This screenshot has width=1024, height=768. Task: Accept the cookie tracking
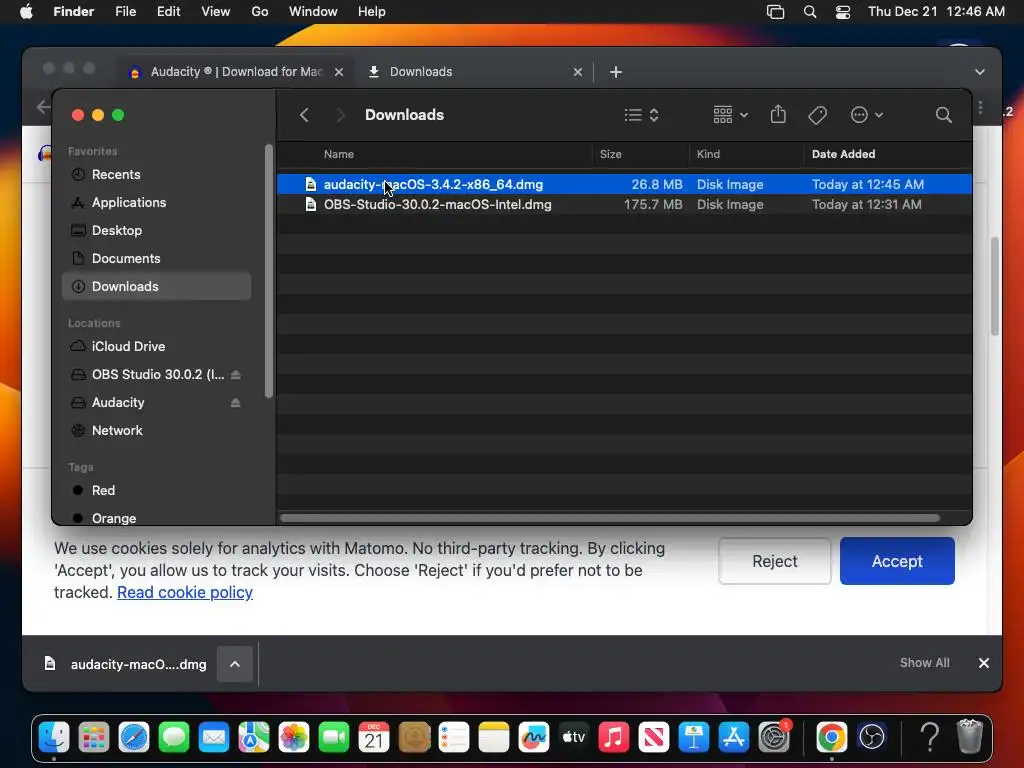coord(897,561)
